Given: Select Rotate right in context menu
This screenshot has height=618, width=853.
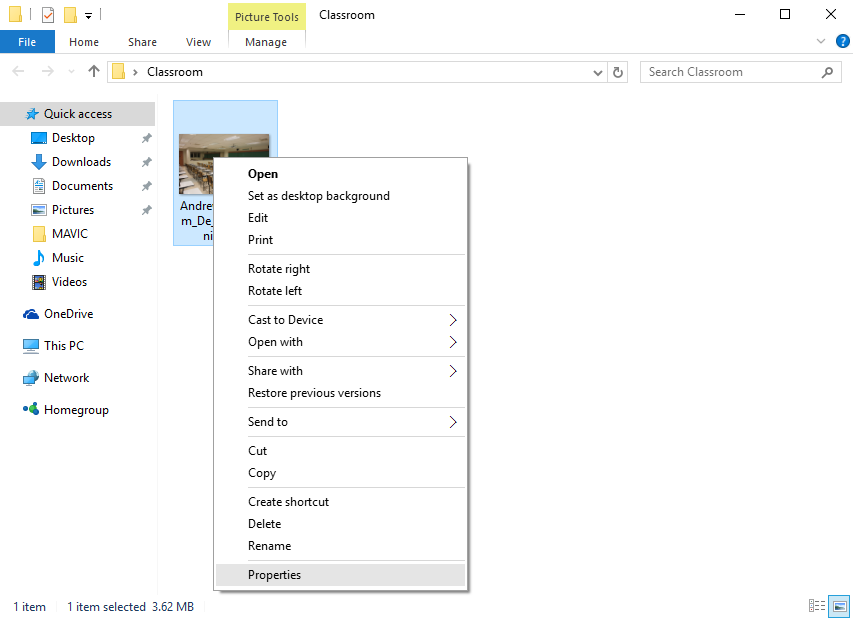Looking at the screenshot, I should click(279, 269).
